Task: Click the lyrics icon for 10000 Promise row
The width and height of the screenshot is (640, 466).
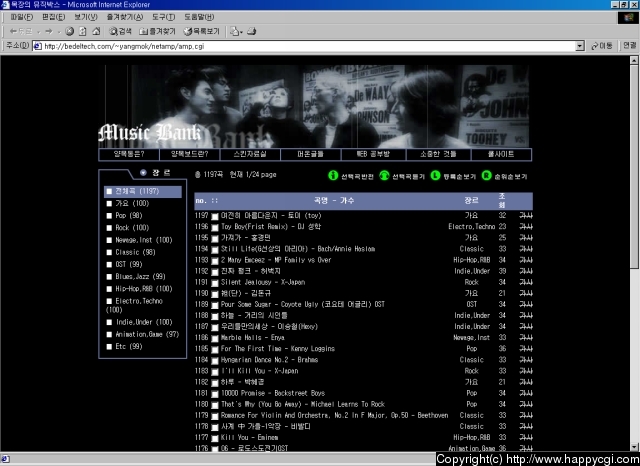Action: click(526, 393)
